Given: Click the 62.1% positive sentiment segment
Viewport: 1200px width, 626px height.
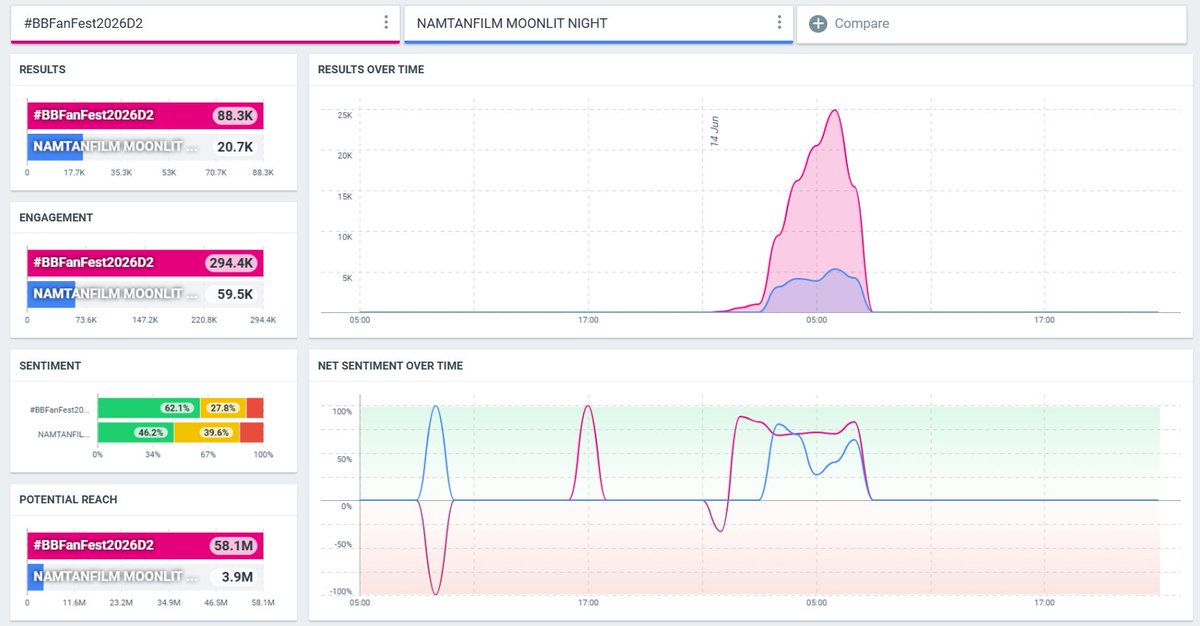Looking at the screenshot, I should point(148,408).
